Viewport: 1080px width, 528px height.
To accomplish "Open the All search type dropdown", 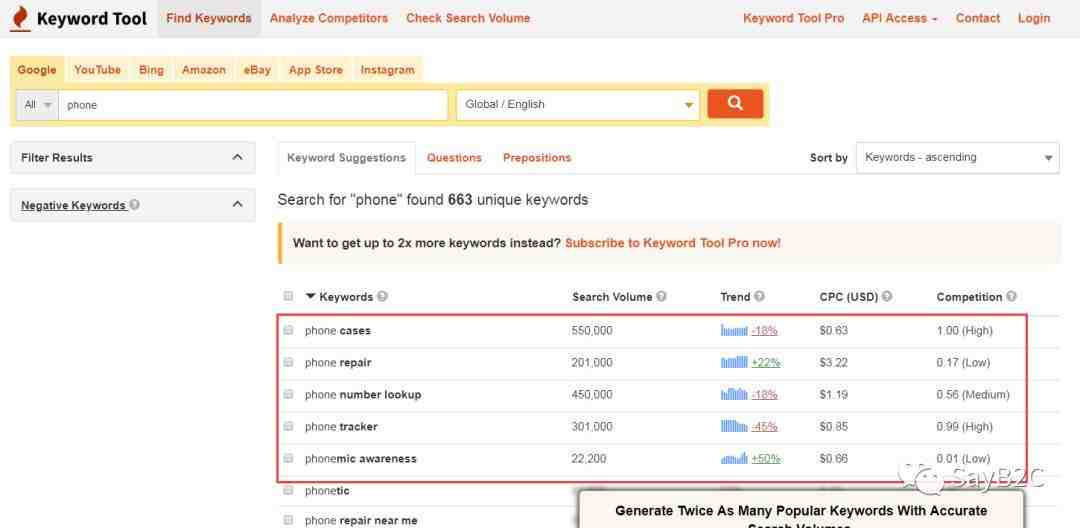I will tap(37, 105).
